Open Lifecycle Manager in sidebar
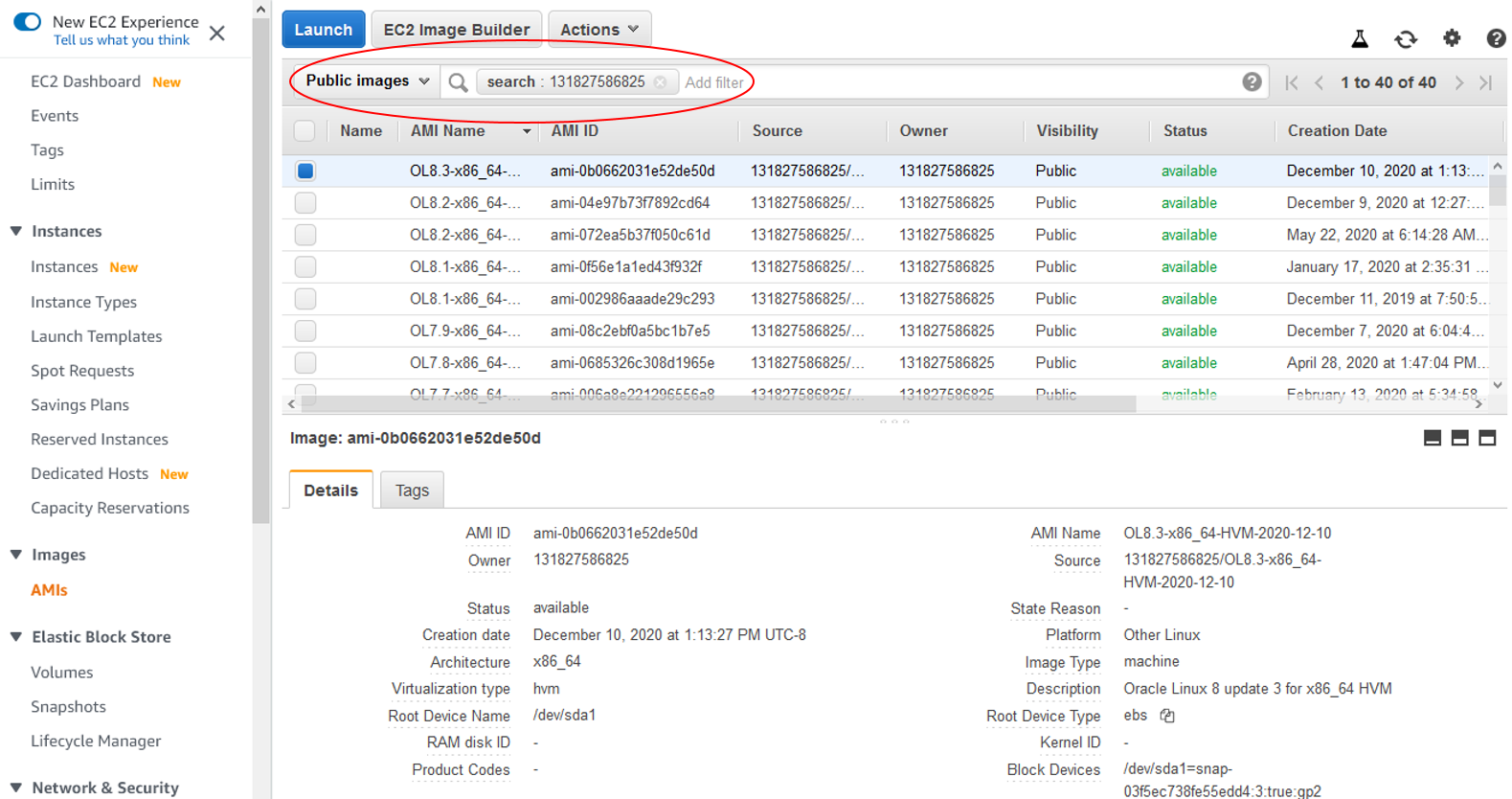Screen dimensions: 1512x799 [96, 741]
